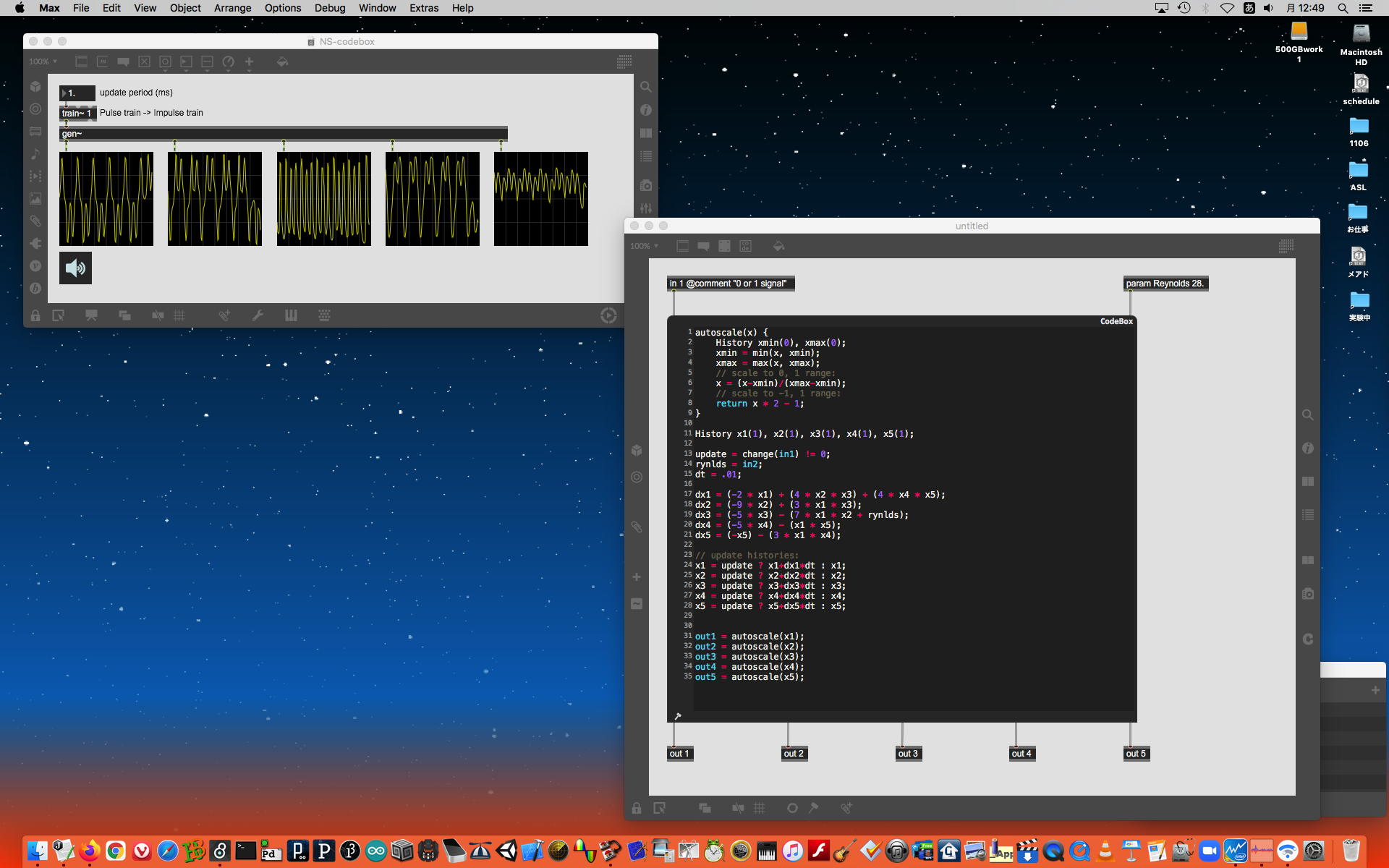Open the zoom 100% dropdown in untitled window
This screenshot has height=868, width=1389.
pyautogui.click(x=644, y=246)
